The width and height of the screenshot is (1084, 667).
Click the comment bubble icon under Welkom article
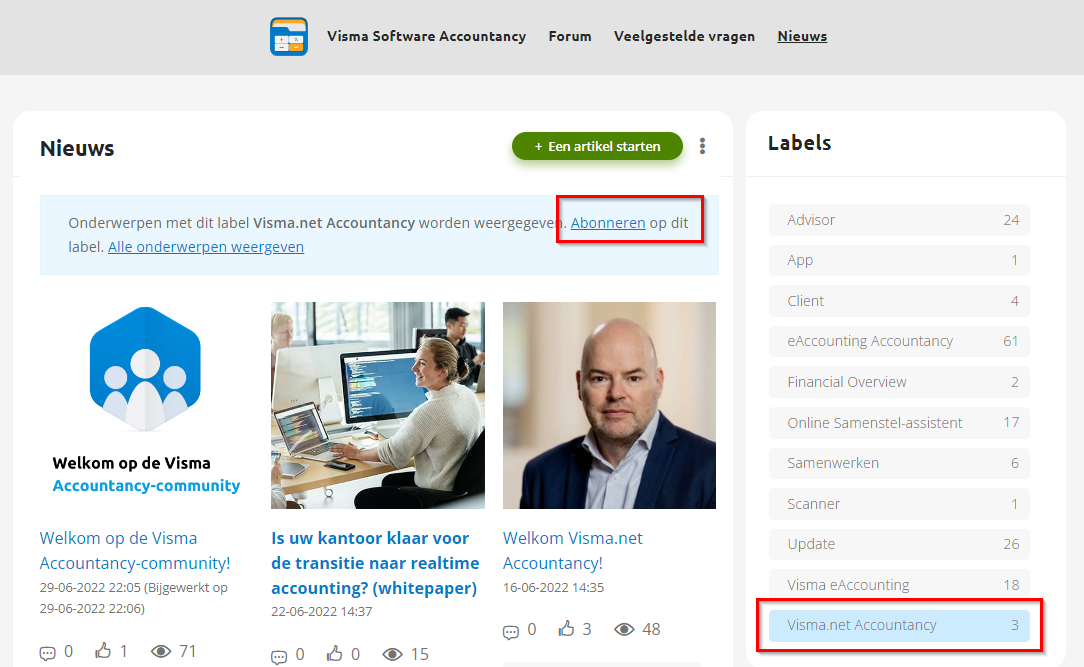pyautogui.click(x=46, y=651)
